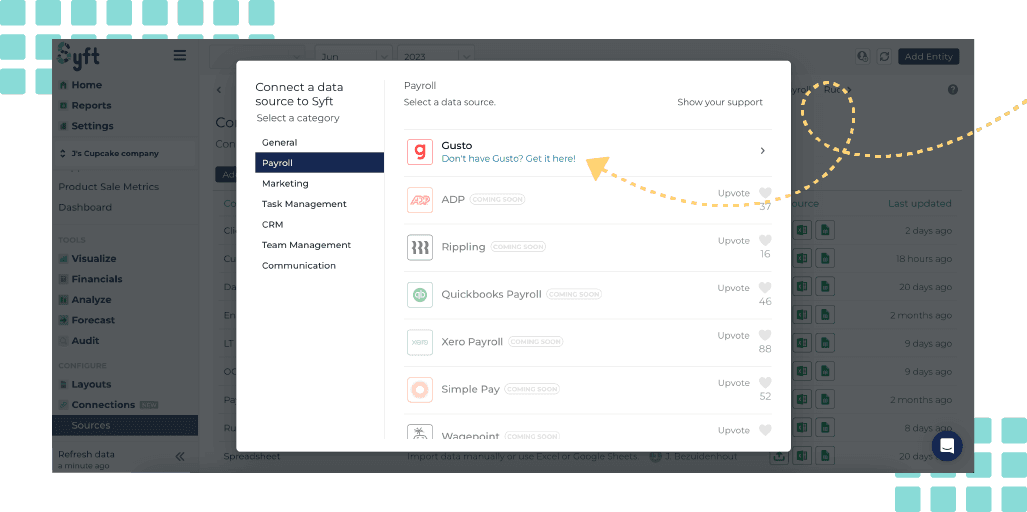
Task: Open "Don't have Gusto? Get it here!" link
Action: coord(508,158)
